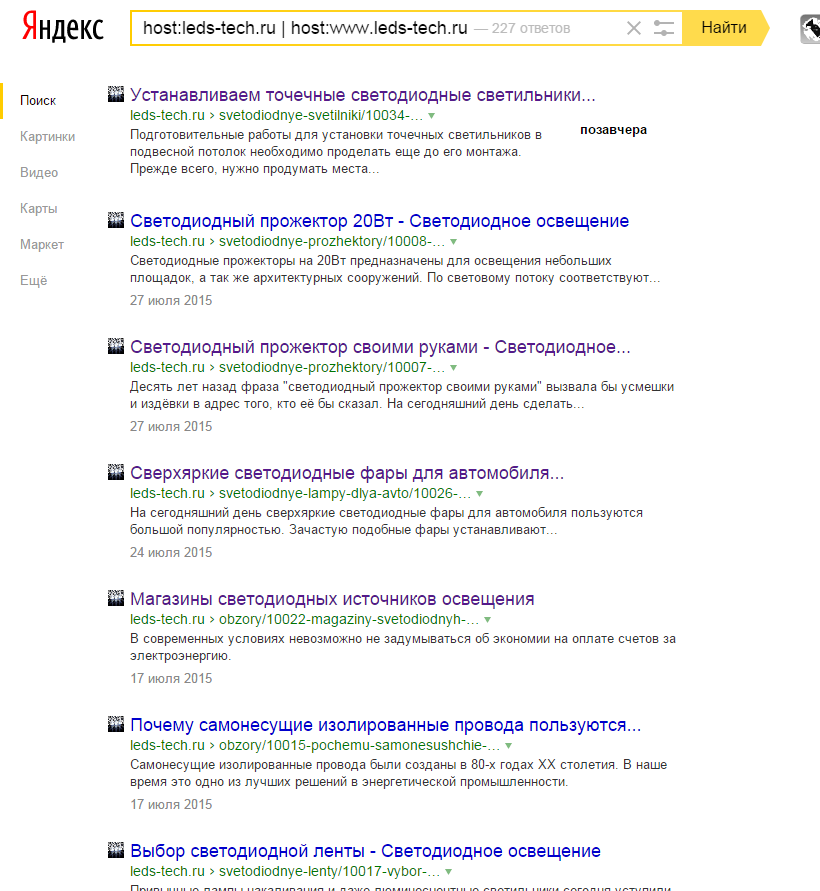
Task: Switch to Видео search tab
Action: (39, 172)
